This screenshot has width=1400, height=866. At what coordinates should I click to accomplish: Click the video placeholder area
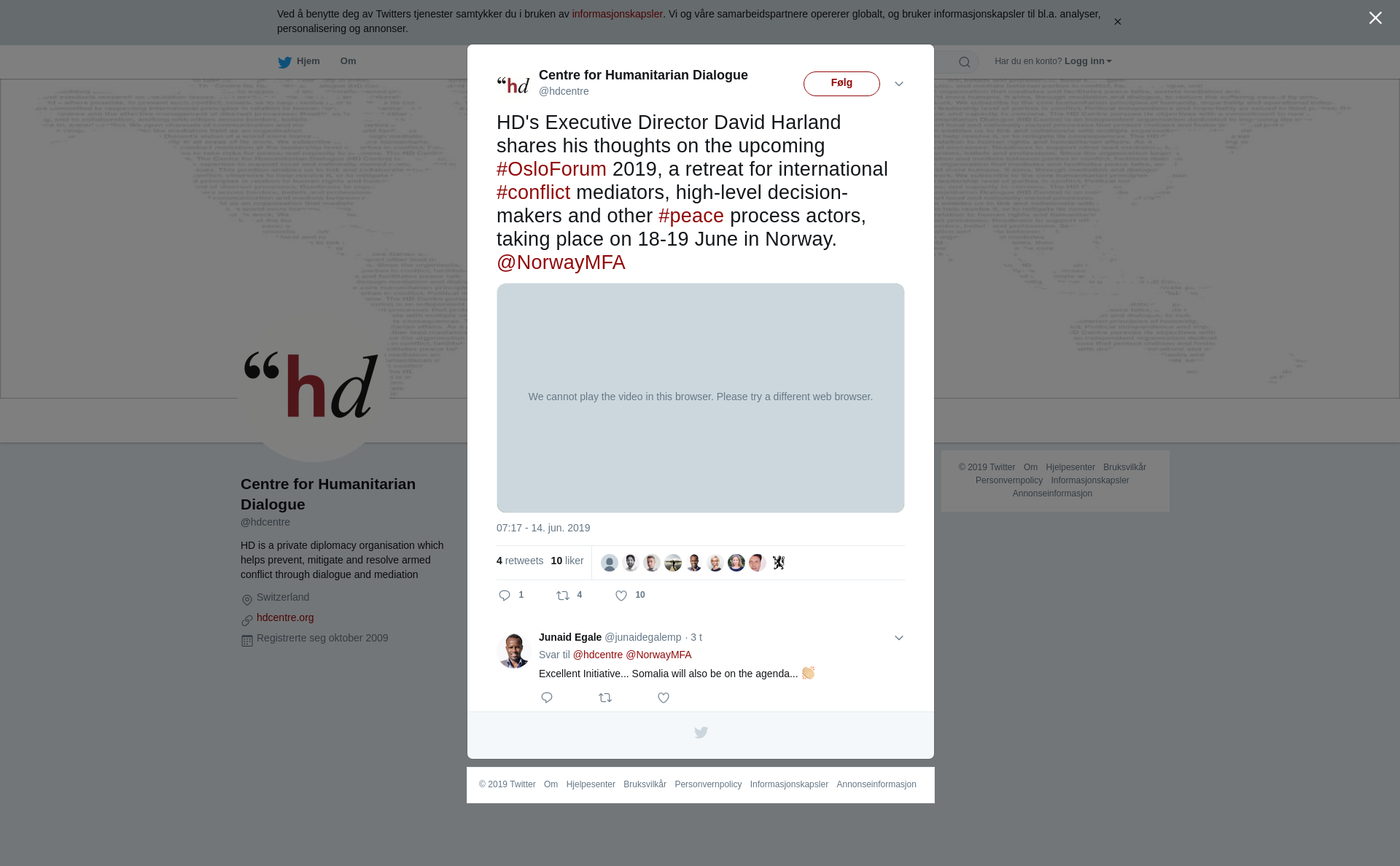coord(701,398)
